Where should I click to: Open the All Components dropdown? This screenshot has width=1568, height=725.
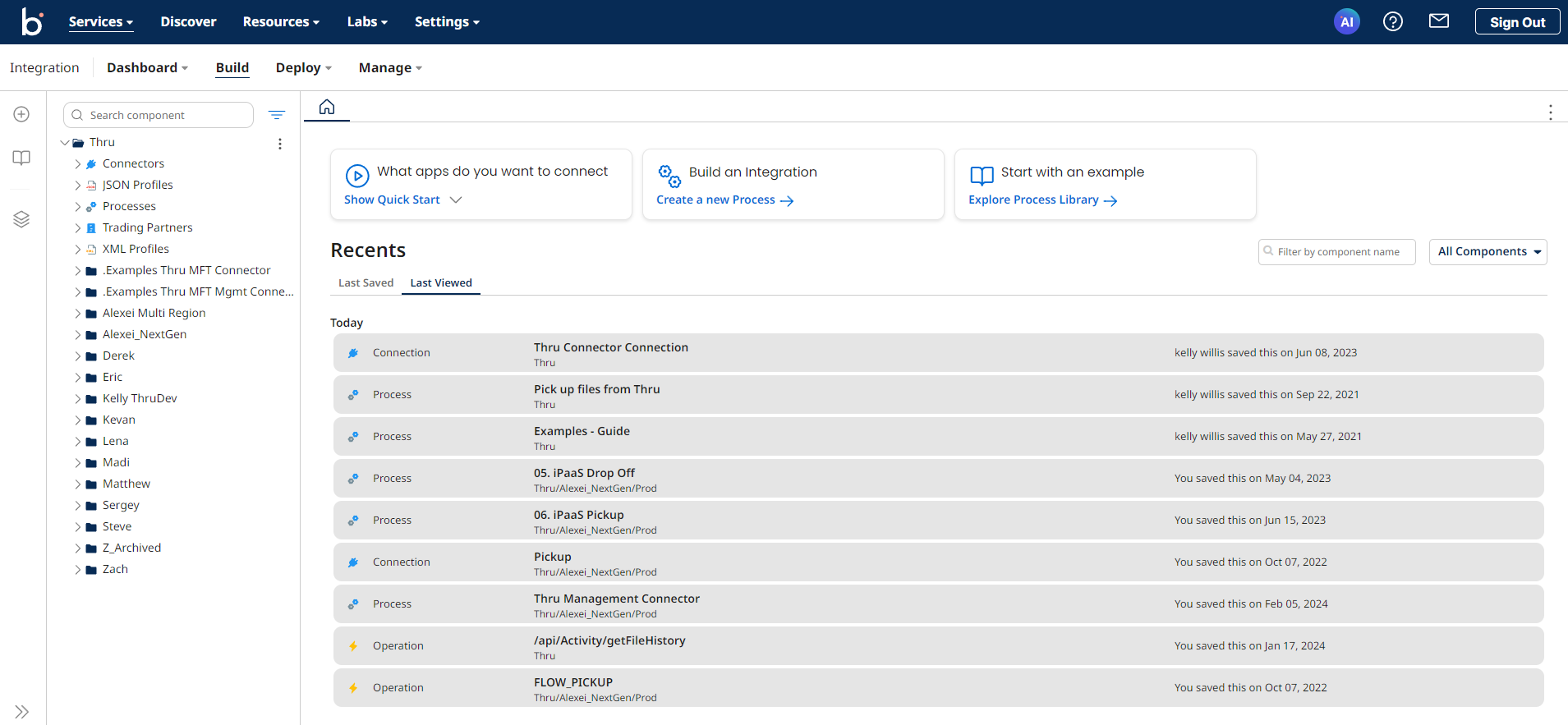[x=1488, y=252]
